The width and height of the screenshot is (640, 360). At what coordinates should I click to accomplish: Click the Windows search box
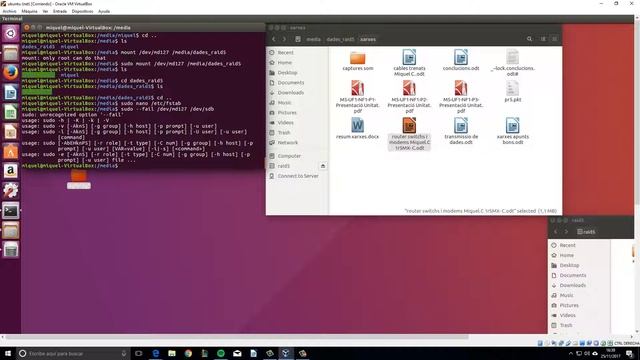coord(73,353)
